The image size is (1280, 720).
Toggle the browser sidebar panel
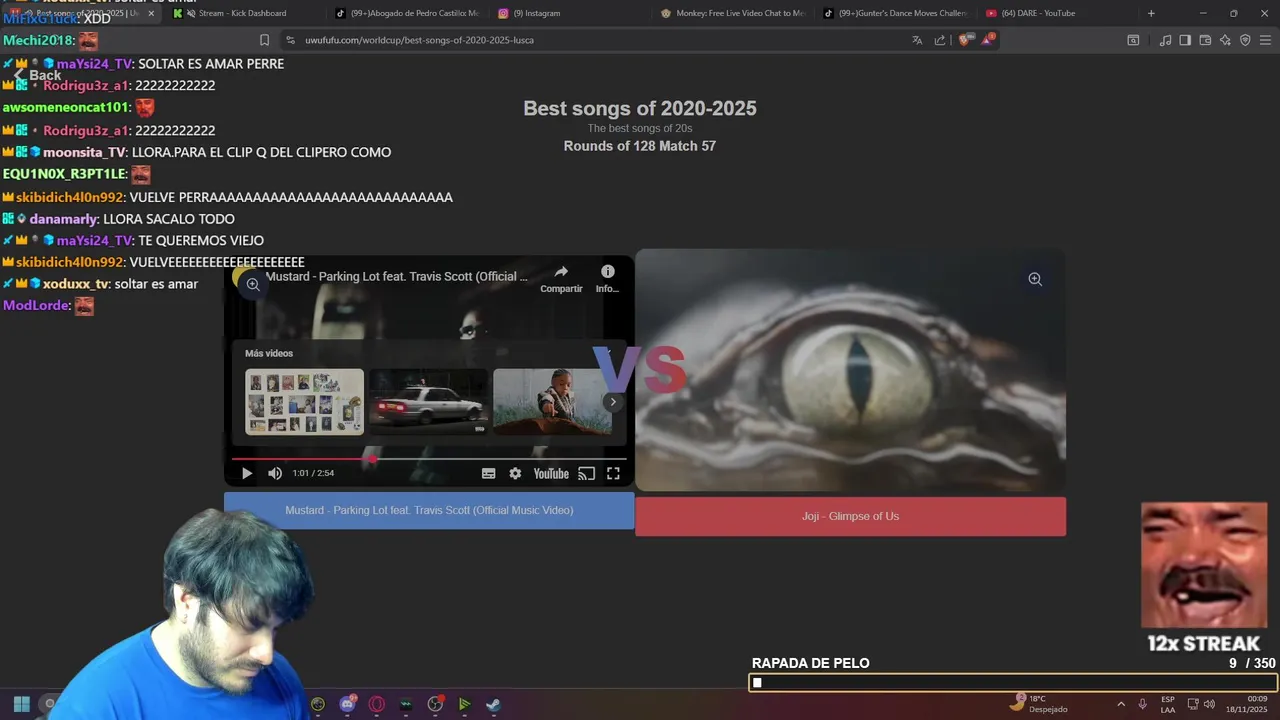pos(1185,40)
